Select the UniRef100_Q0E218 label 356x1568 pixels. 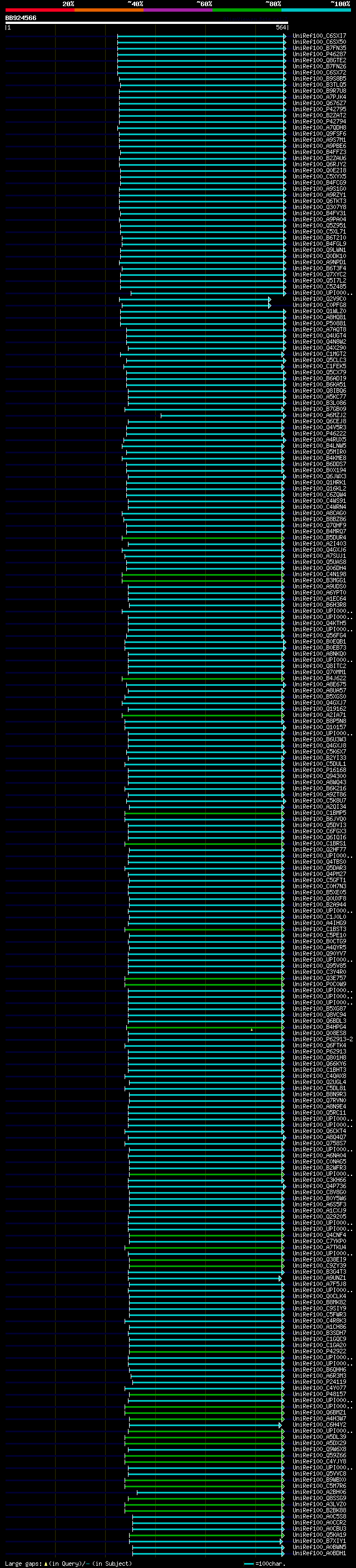click(x=319, y=170)
